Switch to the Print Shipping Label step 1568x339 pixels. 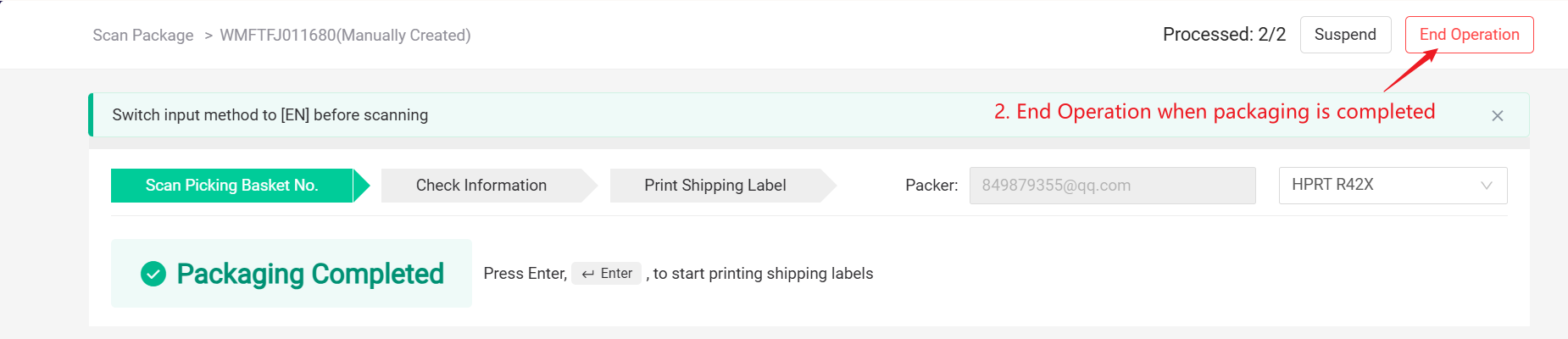tap(714, 186)
